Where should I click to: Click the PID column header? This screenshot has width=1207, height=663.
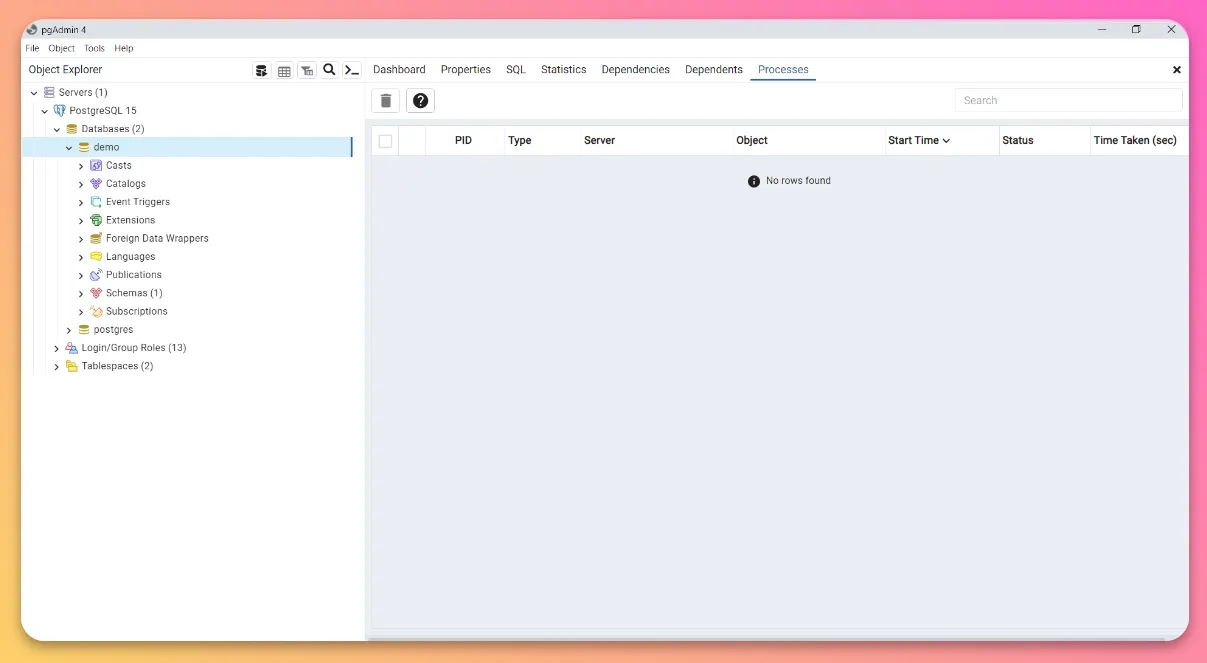point(463,141)
